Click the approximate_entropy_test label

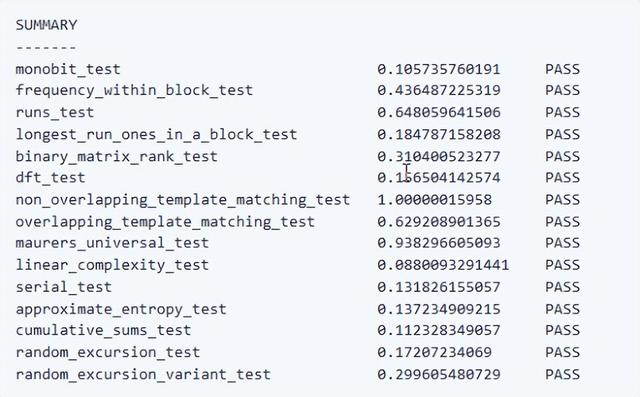[x=121, y=309]
